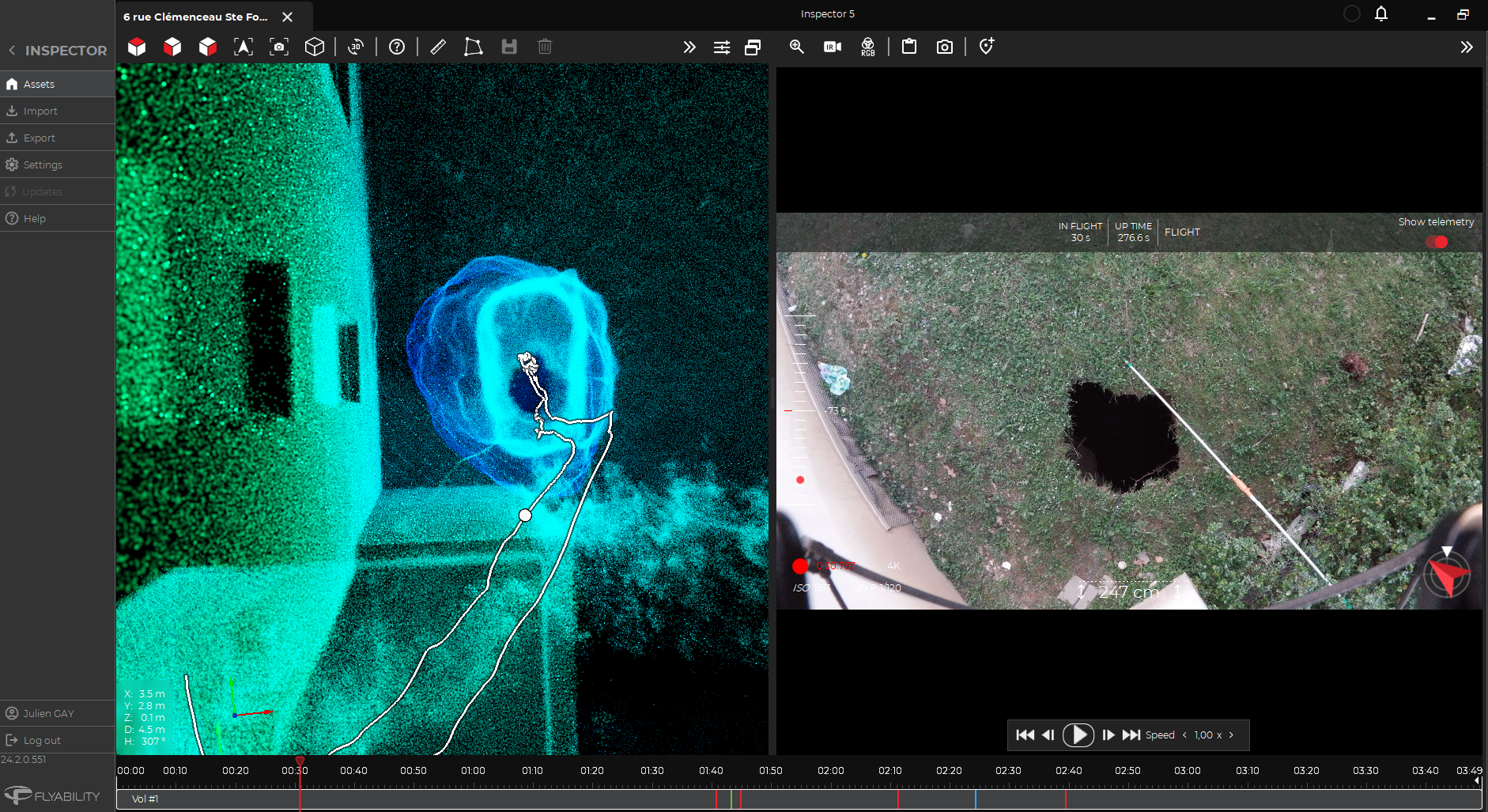Collapse the Inspector sidebar back arrow

(x=12, y=51)
